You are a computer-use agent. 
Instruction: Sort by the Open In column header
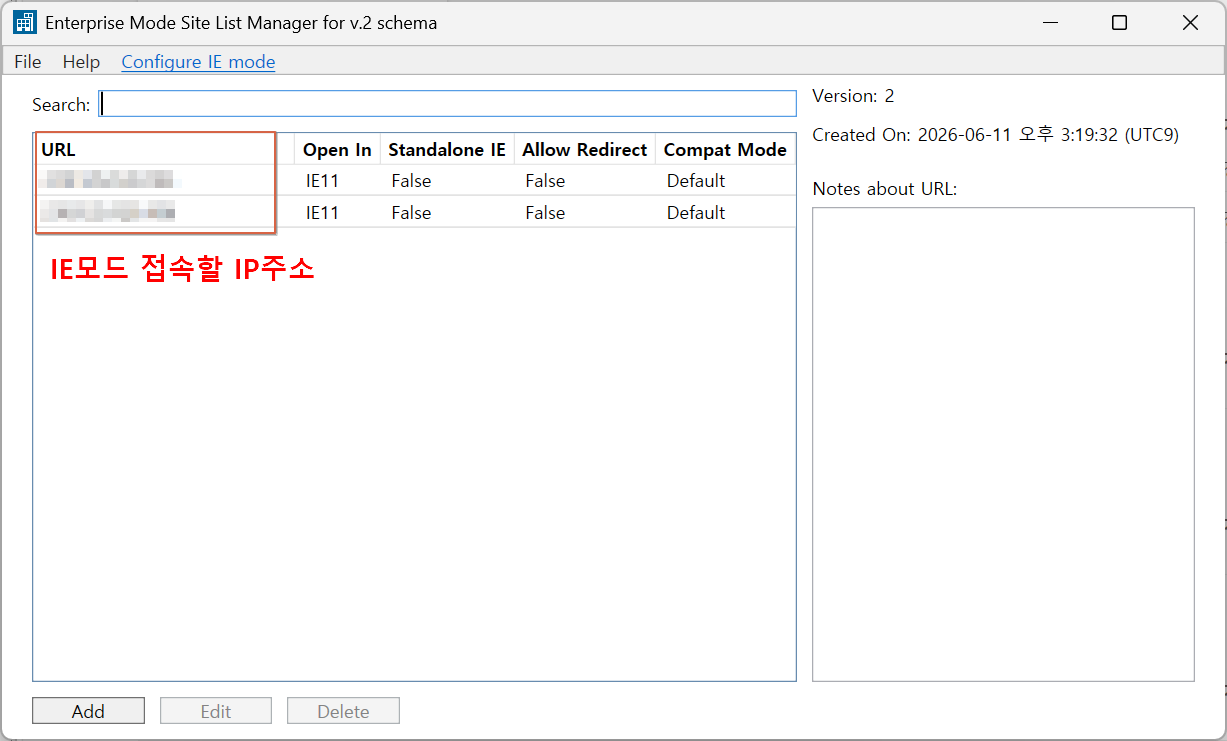337,150
